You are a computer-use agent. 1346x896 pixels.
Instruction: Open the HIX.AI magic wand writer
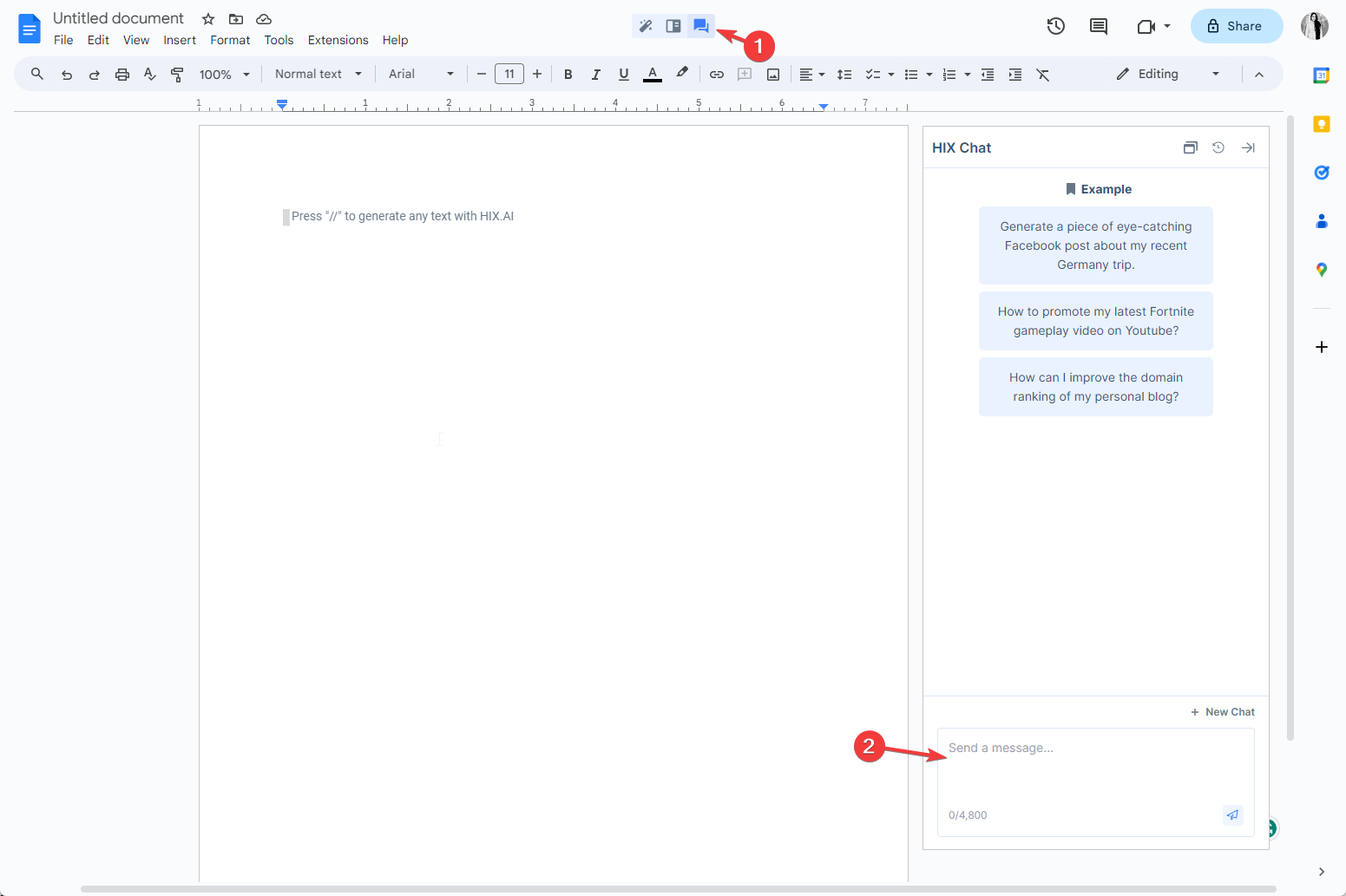646,26
